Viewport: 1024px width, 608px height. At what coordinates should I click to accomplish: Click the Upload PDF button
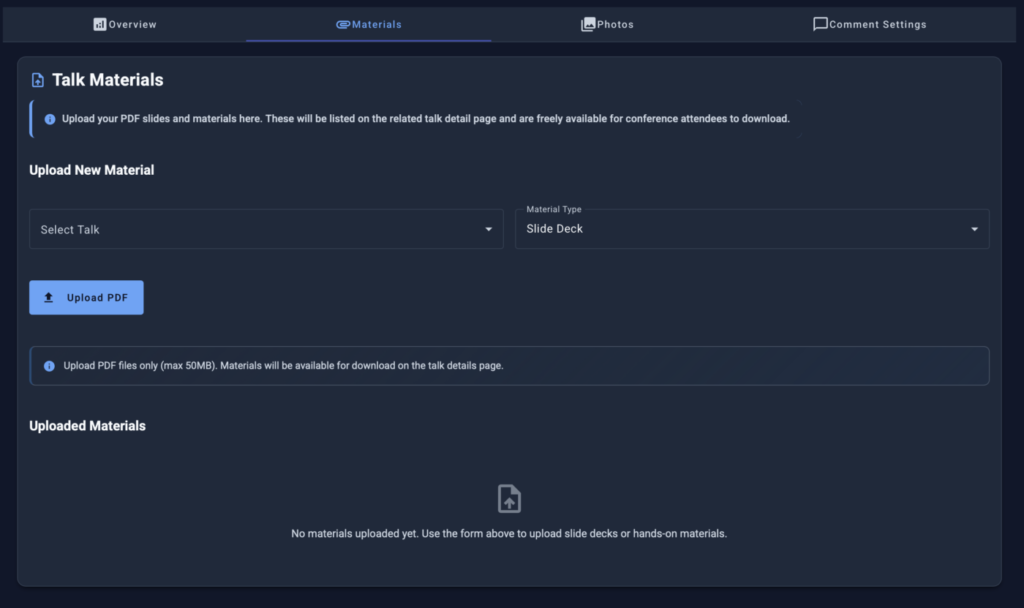[86, 298]
